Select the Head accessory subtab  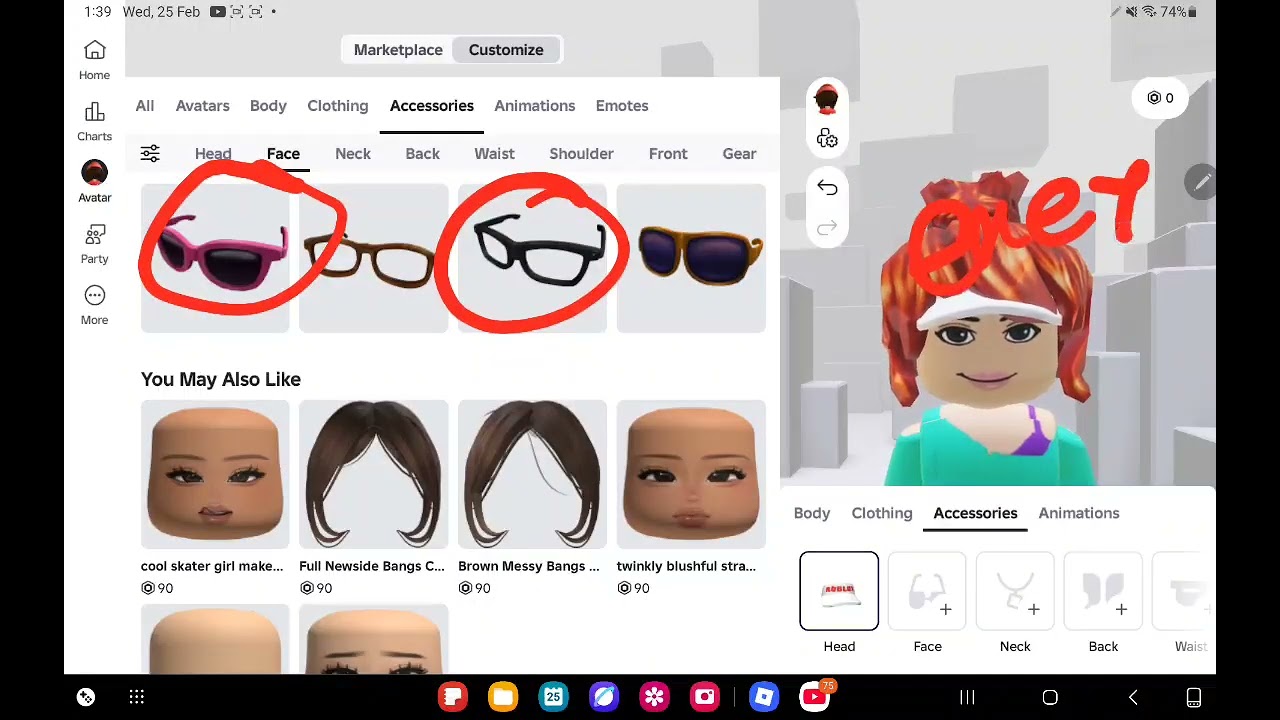point(213,154)
